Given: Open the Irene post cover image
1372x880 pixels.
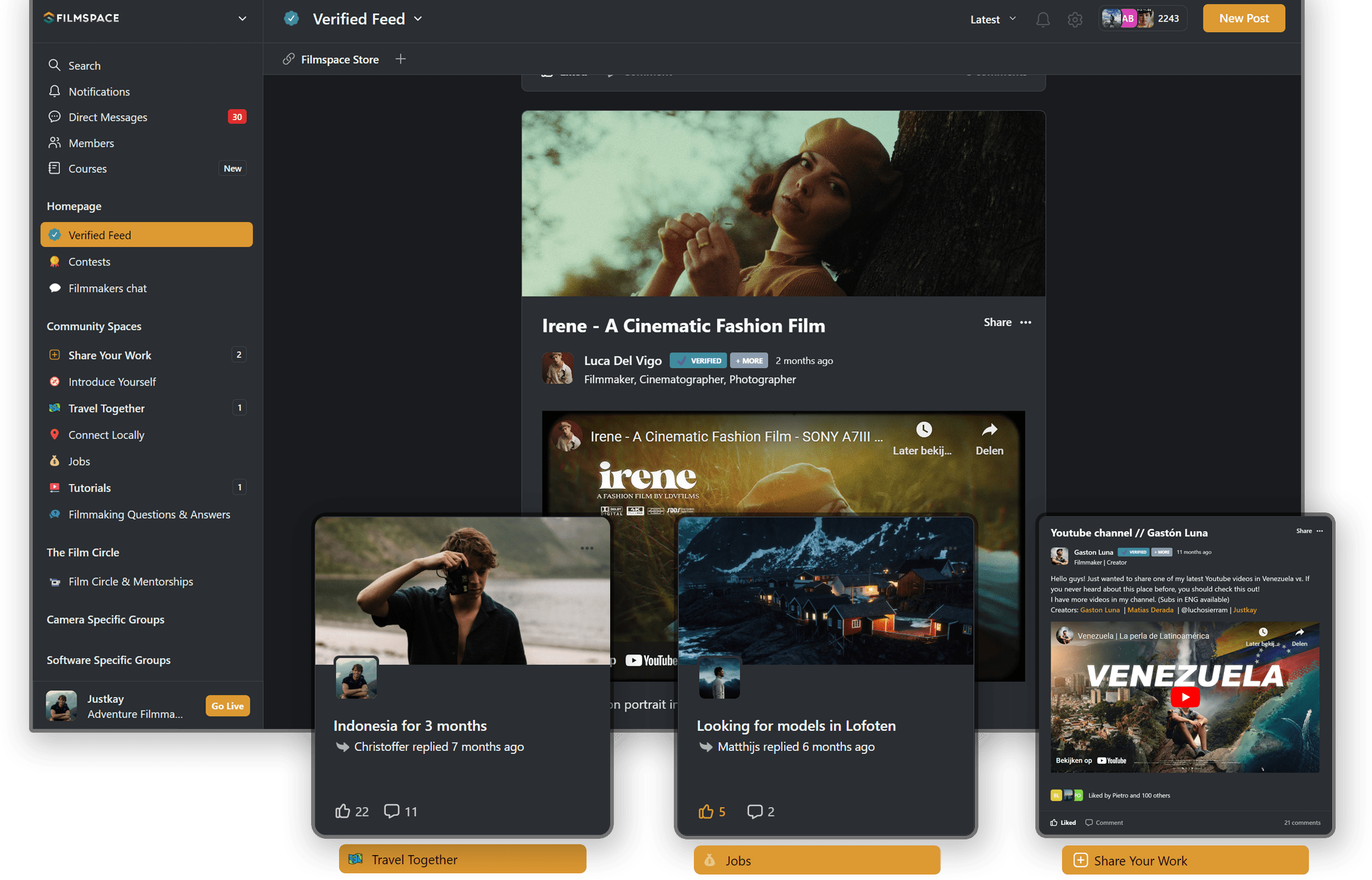Looking at the screenshot, I should (783, 204).
